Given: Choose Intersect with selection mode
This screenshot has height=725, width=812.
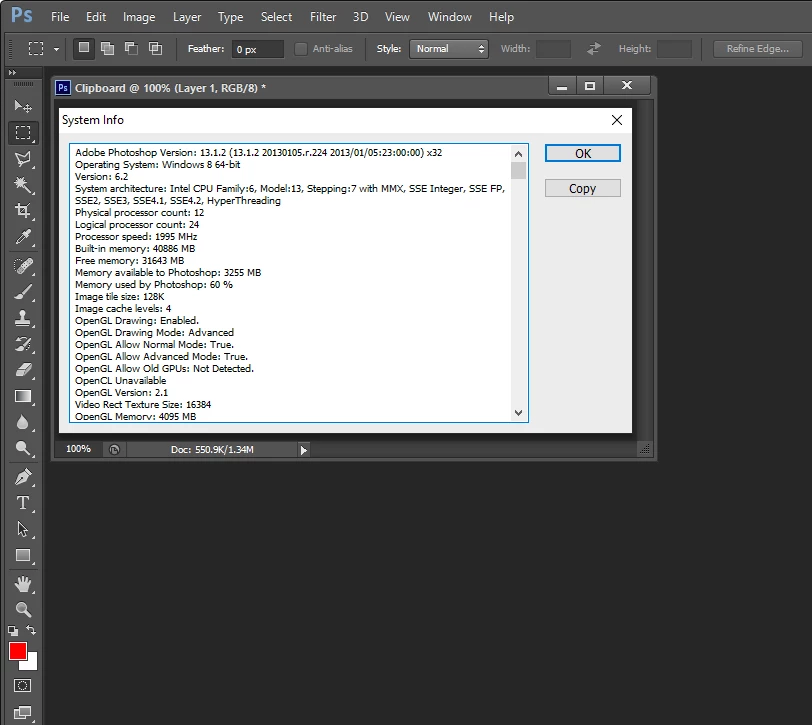Looking at the screenshot, I should (155, 48).
